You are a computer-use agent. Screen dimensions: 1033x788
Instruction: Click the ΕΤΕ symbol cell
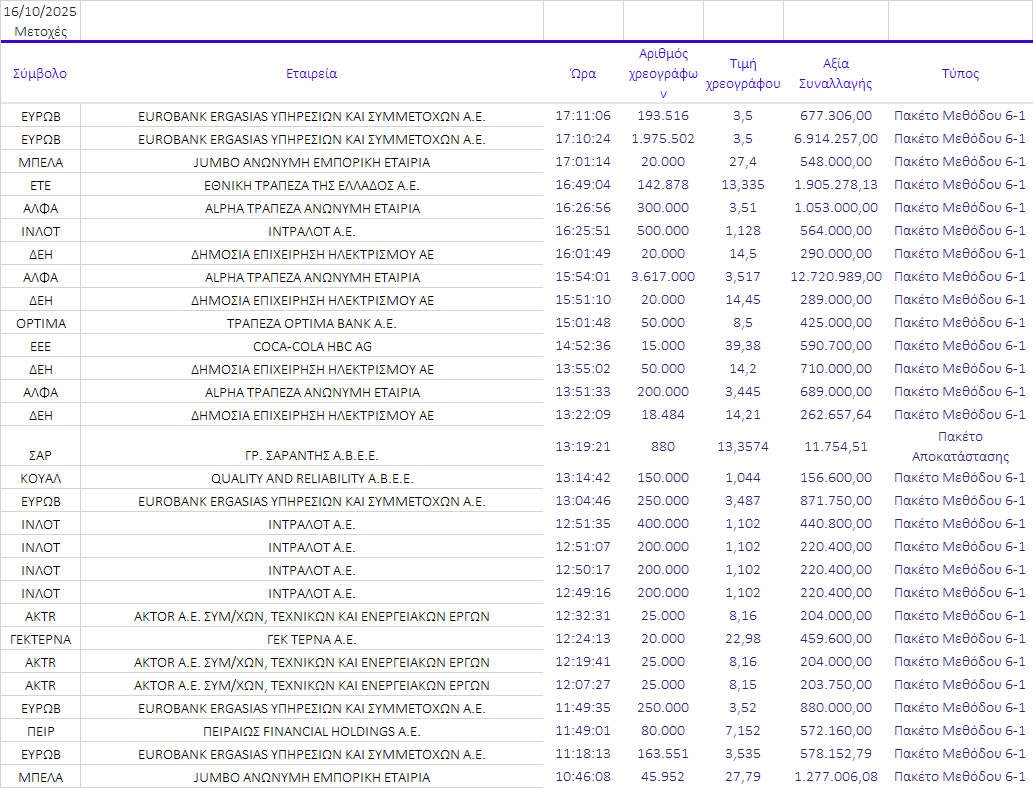40,185
